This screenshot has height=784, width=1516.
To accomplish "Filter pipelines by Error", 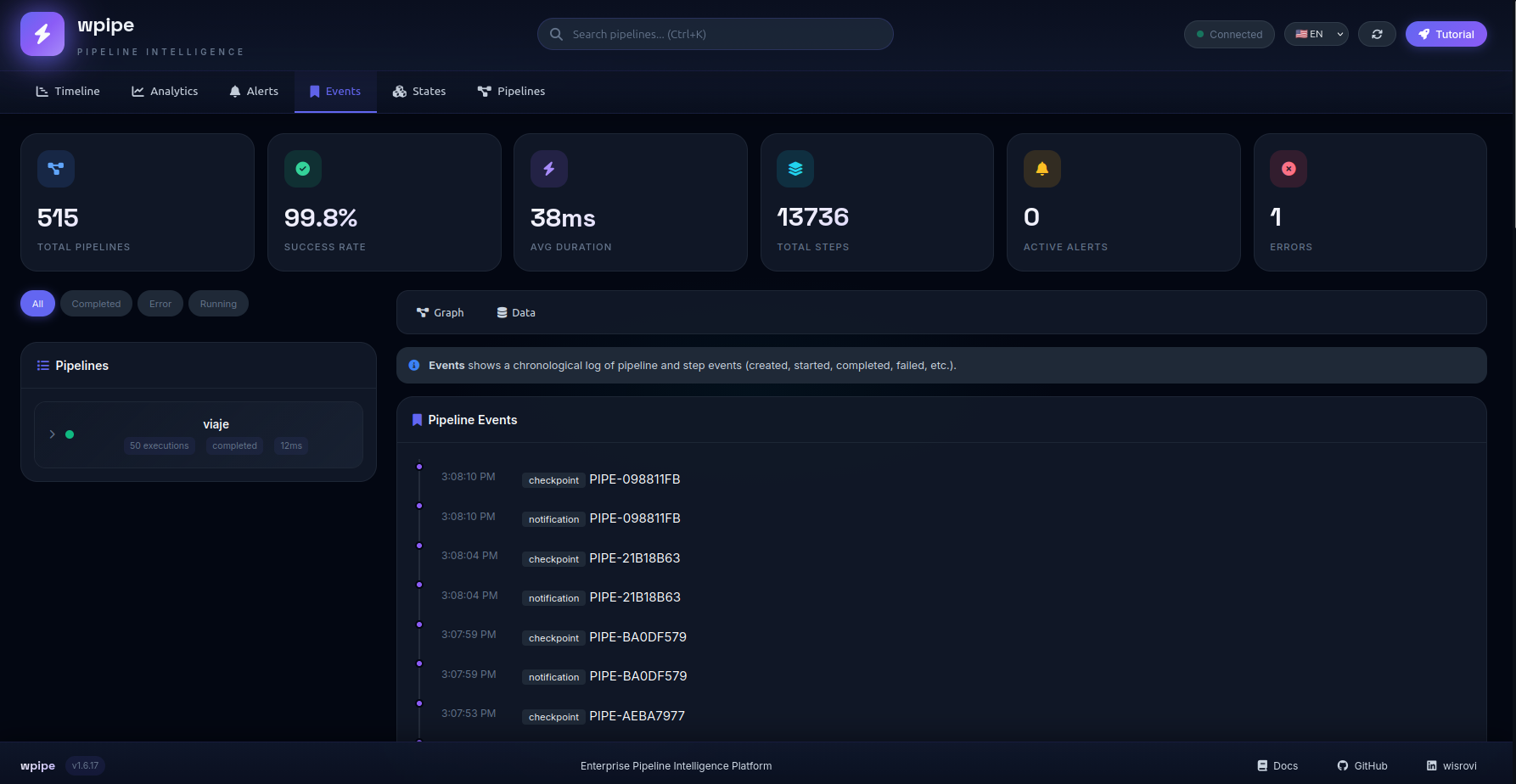I will [160, 304].
